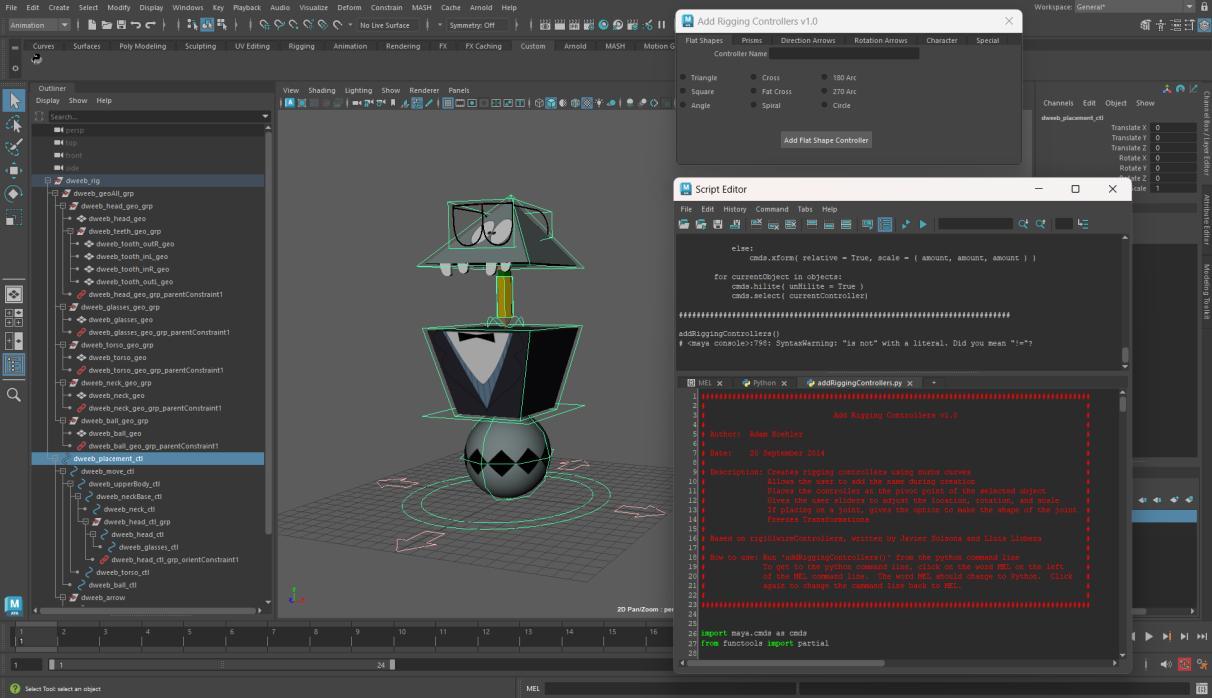Open the Rigging shelf tab
1212x698 pixels.
[301, 46]
